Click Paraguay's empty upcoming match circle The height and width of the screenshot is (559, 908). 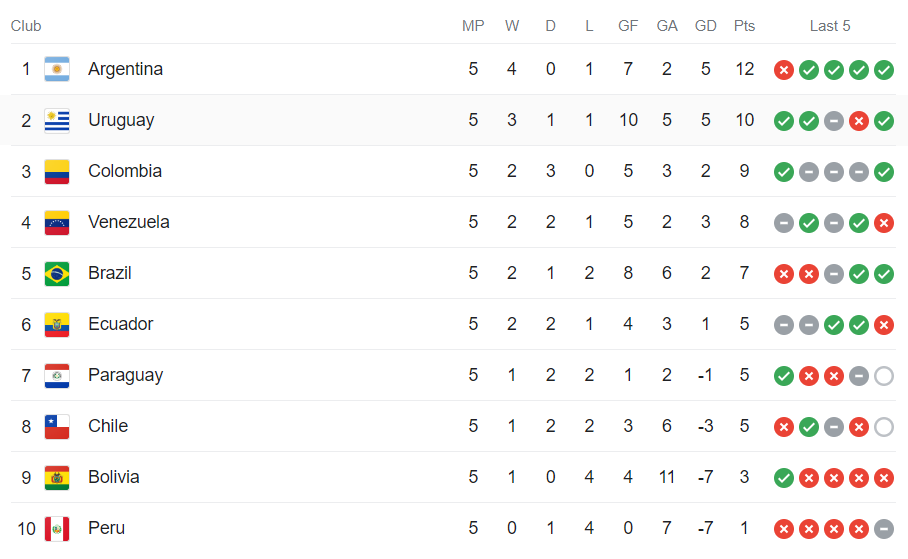884,375
